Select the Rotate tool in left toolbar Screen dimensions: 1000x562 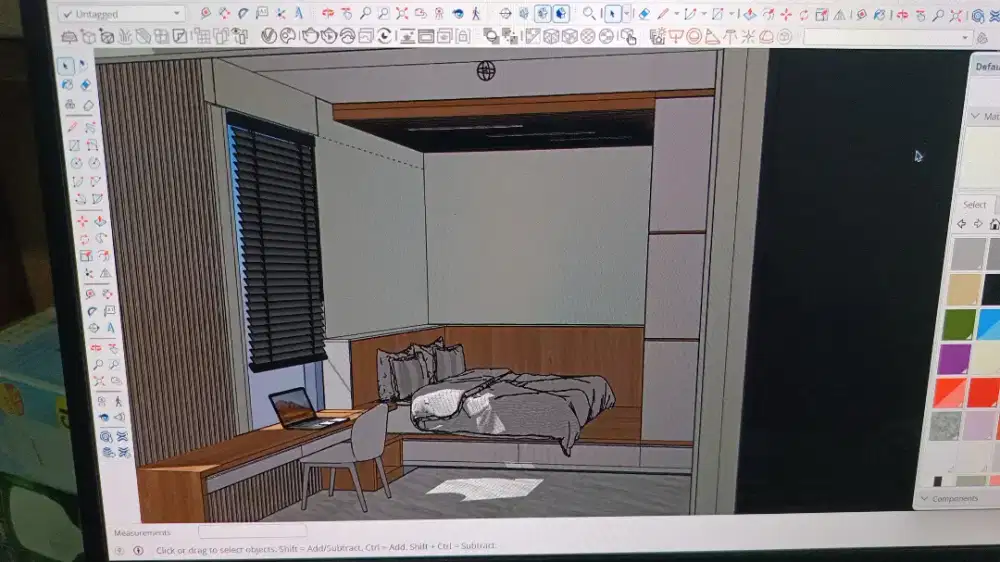(x=82, y=239)
